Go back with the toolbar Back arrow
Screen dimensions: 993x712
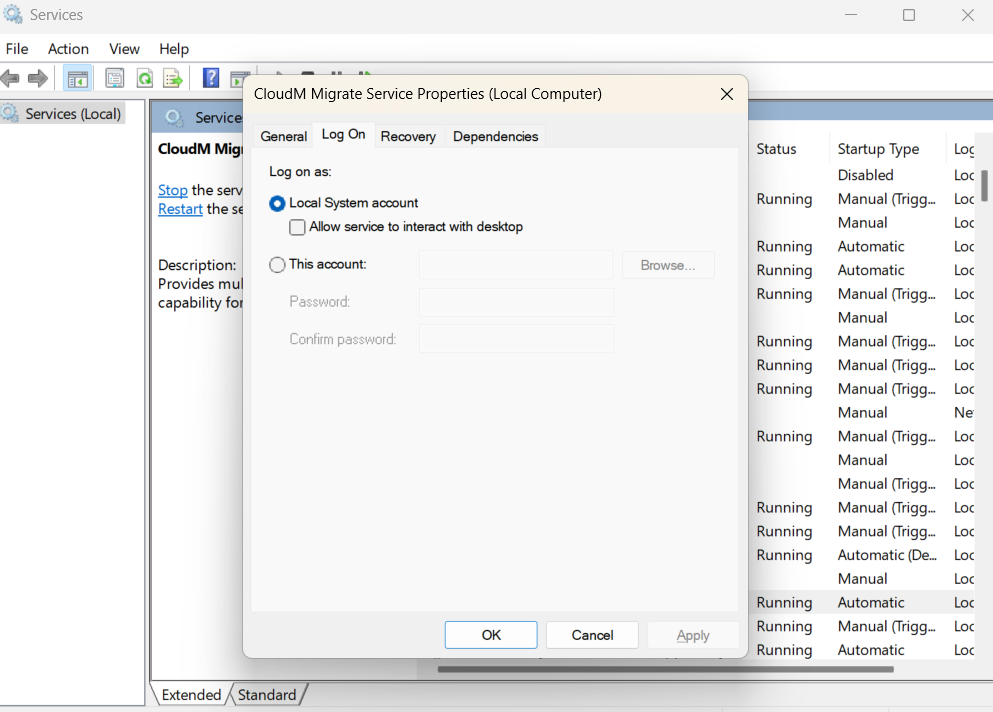(x=11, y=79)
